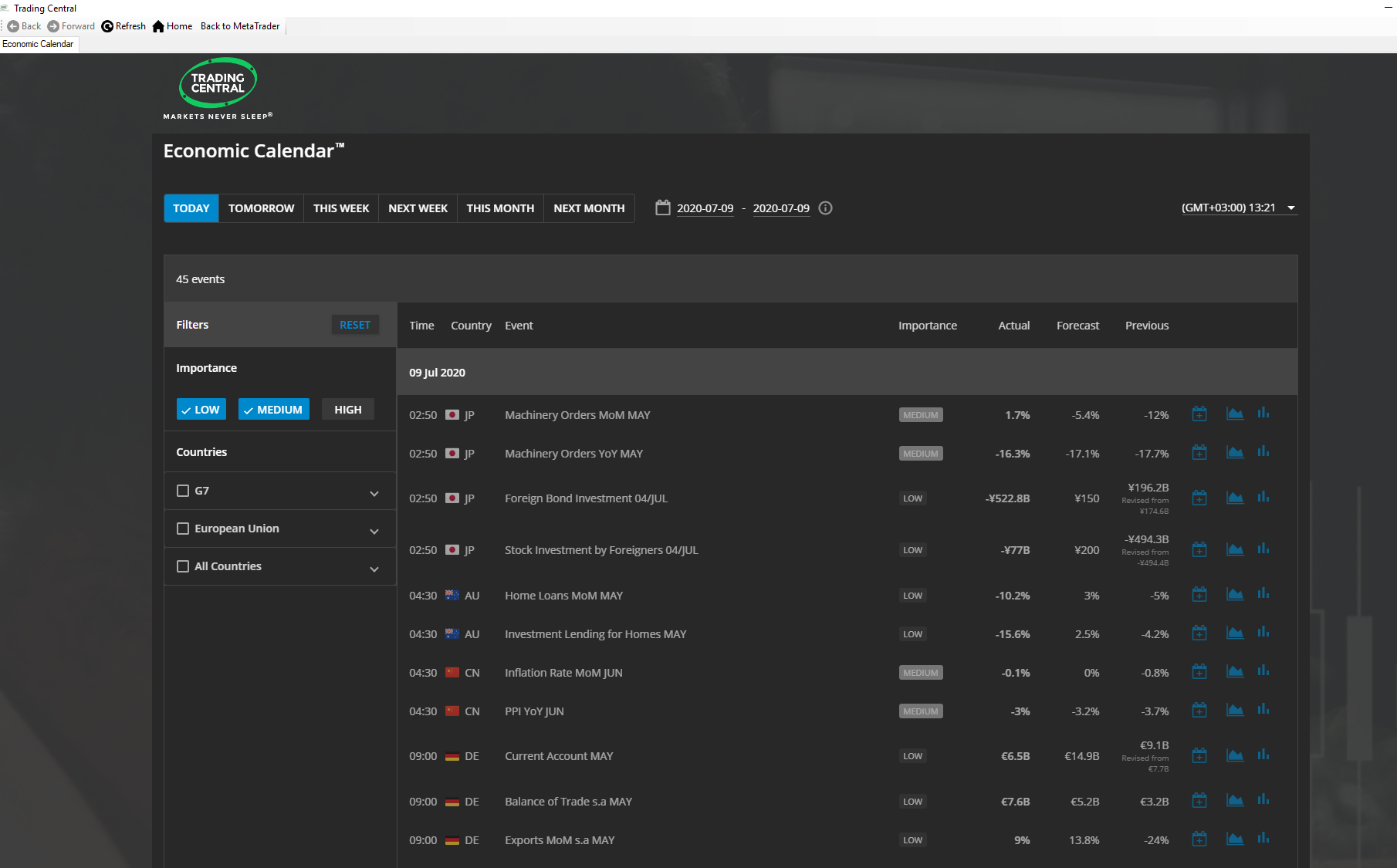
Task: Open area chart icon for Inflation Rate MoM
Action: tap(1235, 672)
